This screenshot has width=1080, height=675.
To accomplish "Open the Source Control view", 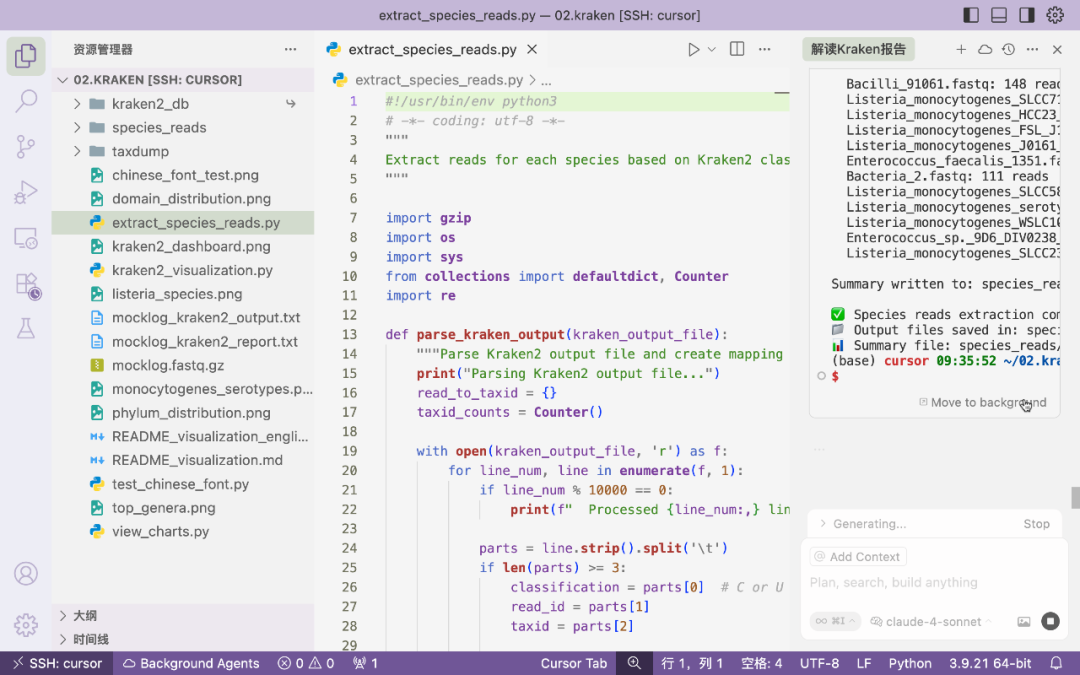I will point(25,147).
